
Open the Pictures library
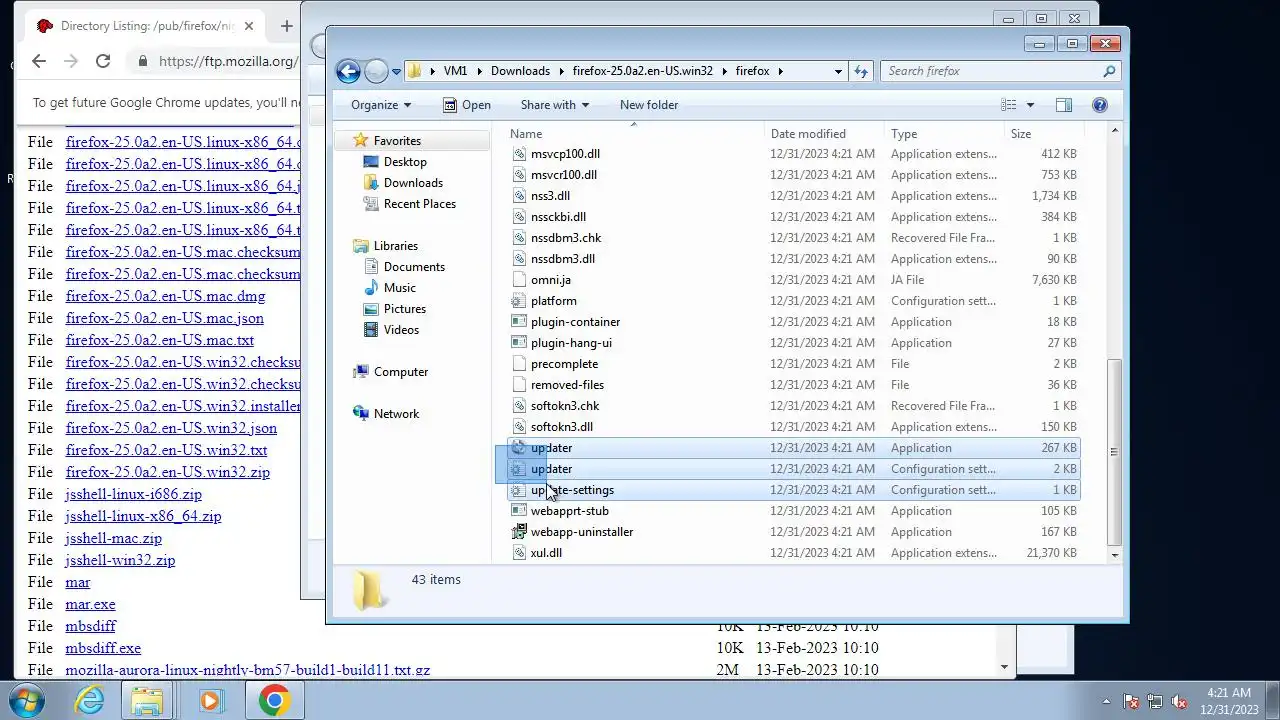pos(405,309)
